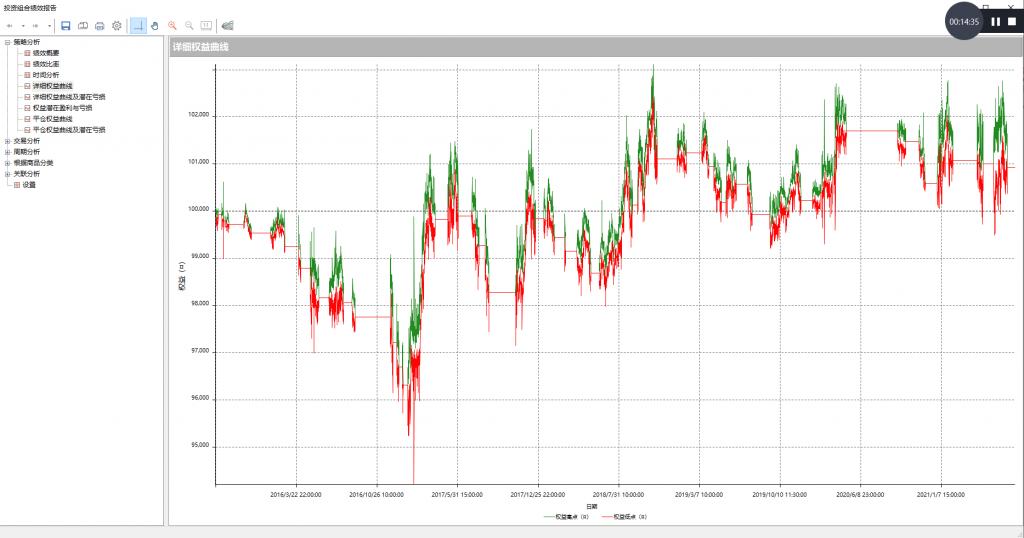Click the 102,000 y-axis label
This screenshot has width=1024, height=538.
tap(199, 115)
